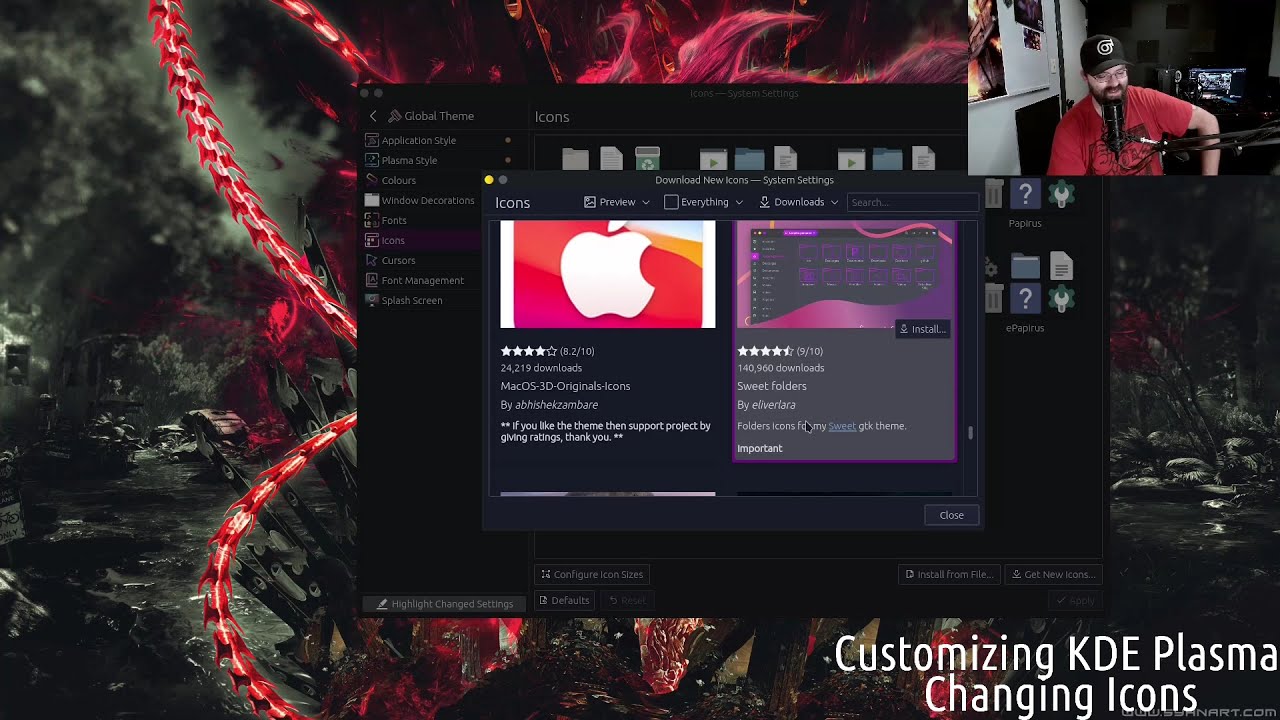
Task: Go back using the Global Theme arrow
Action: [x=373, y=116]
